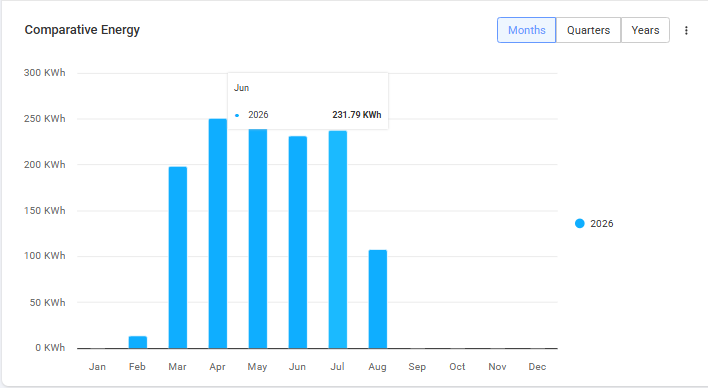Click the Comparative Energy title

pyautogui.click(x=82, y=30)
